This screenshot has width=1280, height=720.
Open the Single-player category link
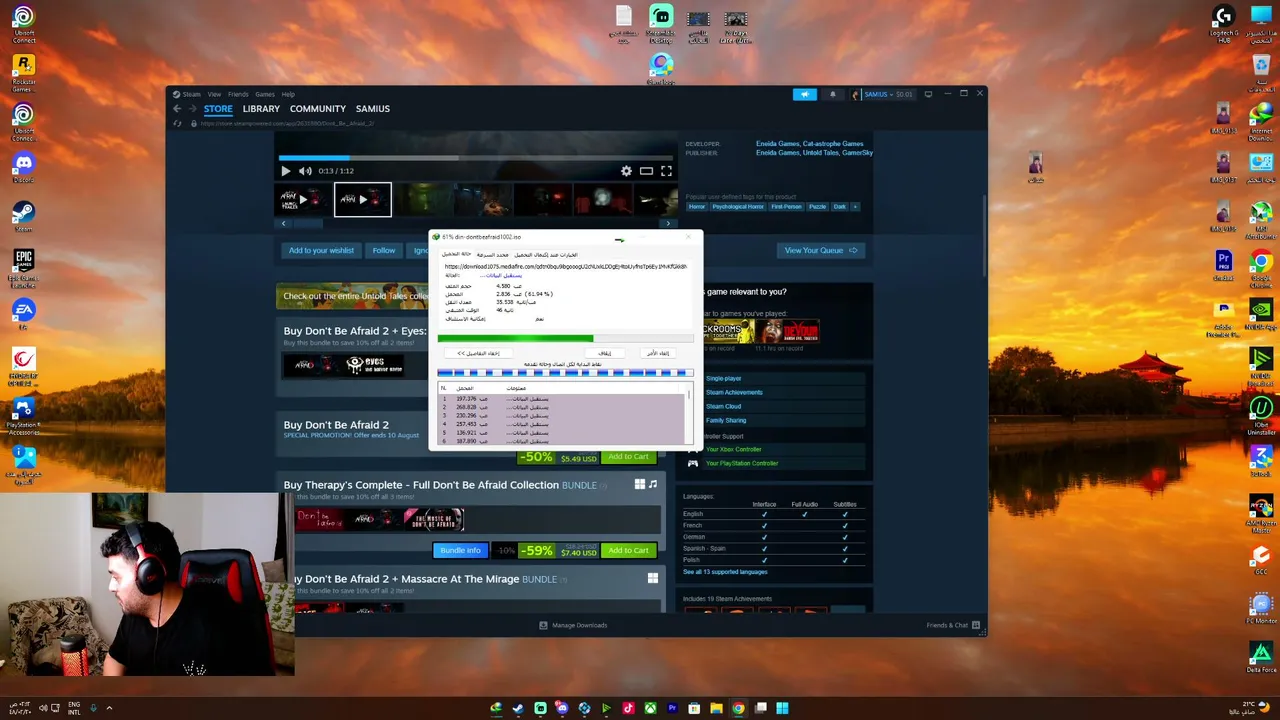coord(724,379)
